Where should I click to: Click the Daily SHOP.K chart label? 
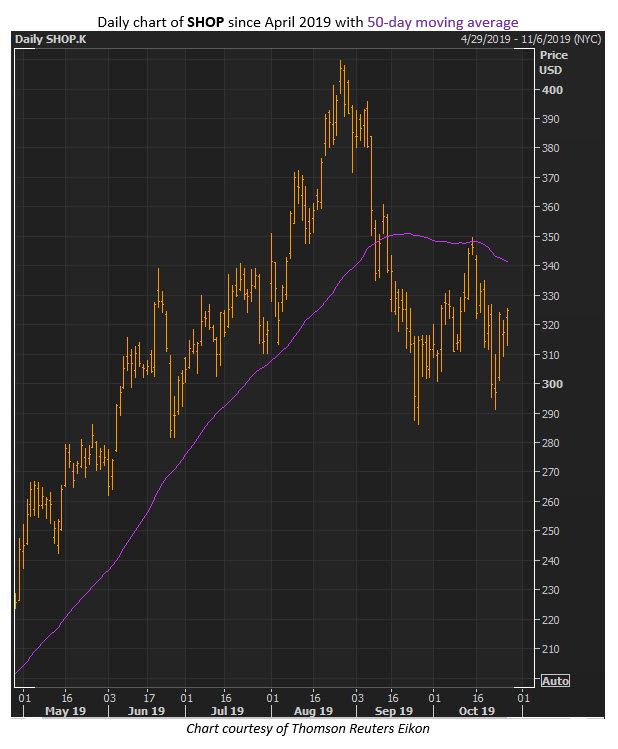tap(51, 39)
